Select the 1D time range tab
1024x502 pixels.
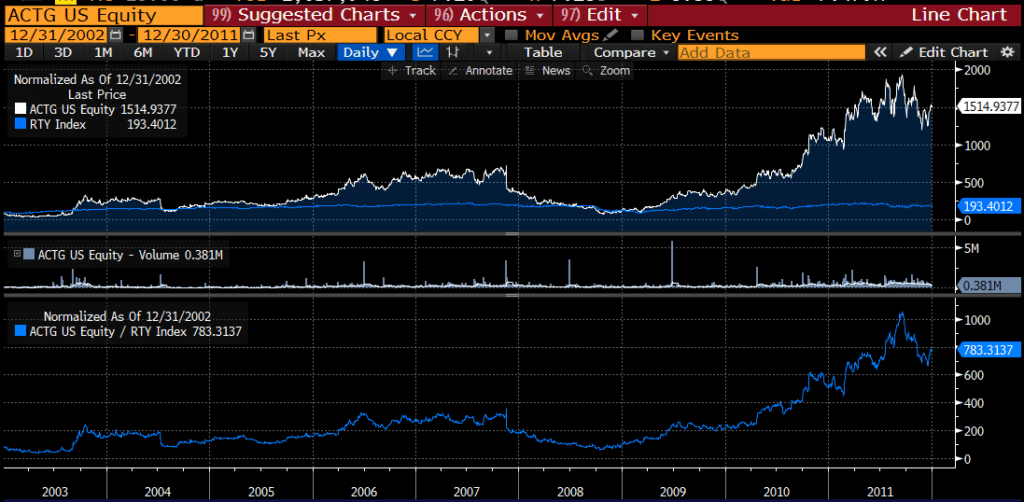click(24, 53)
